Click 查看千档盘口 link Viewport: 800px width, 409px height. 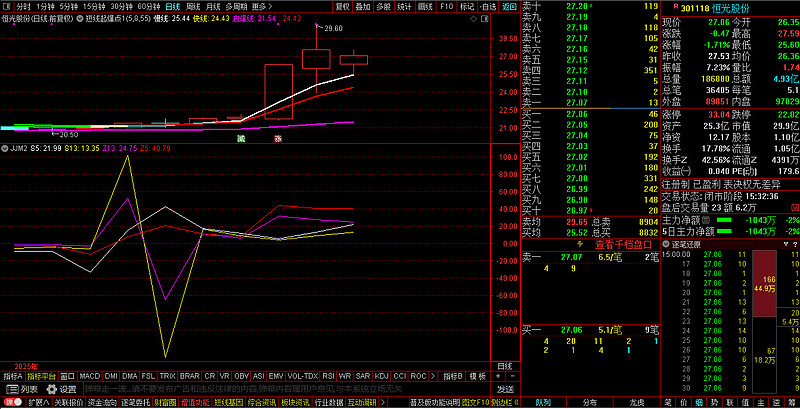click(623, 245)
